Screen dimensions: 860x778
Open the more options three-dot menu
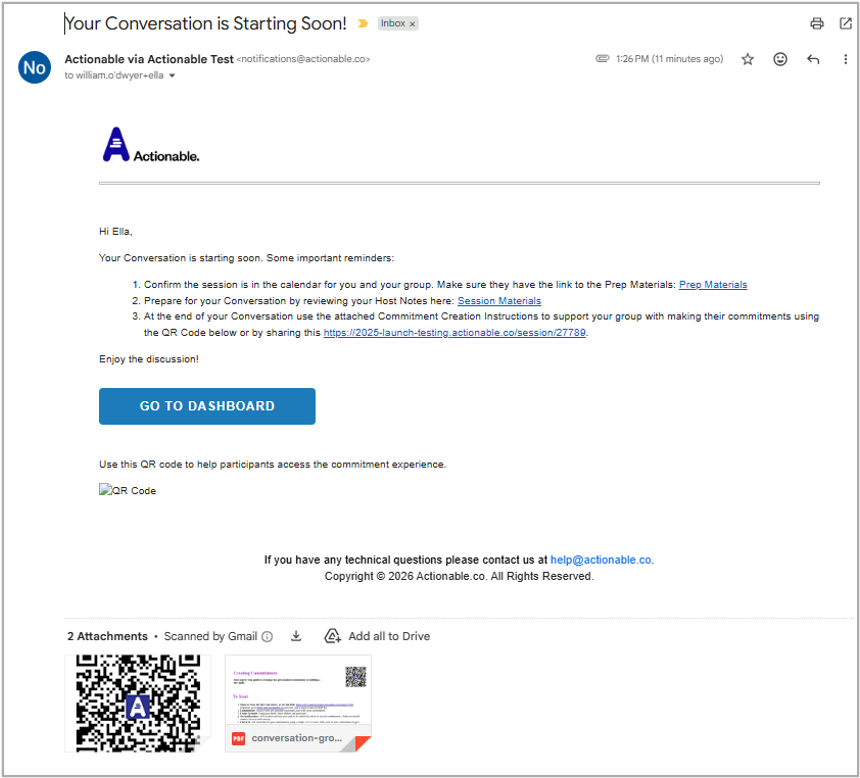click(x=845, y=60)
